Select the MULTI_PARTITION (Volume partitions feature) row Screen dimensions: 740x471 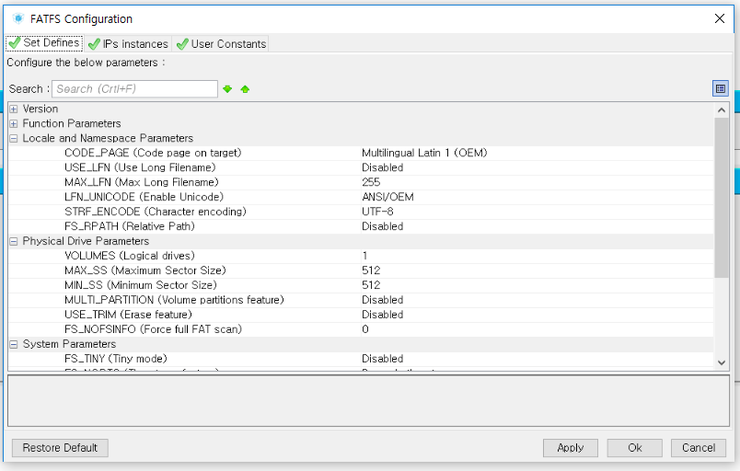click(x=361, y=300)
